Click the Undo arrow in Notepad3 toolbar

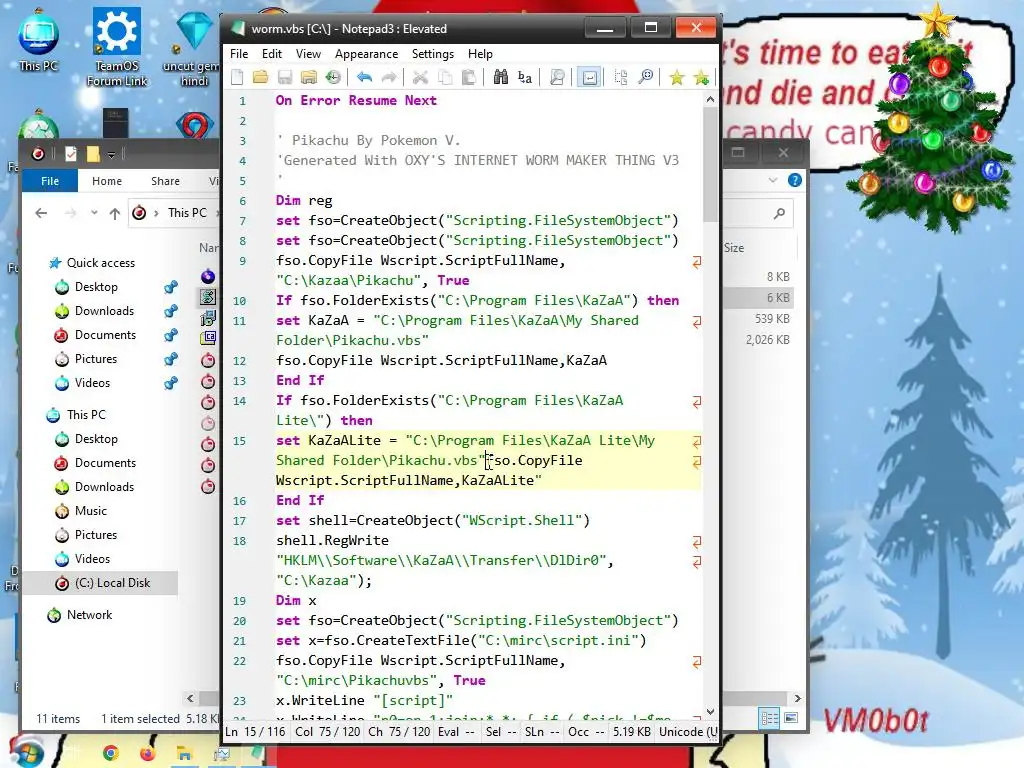click(364, 78)
